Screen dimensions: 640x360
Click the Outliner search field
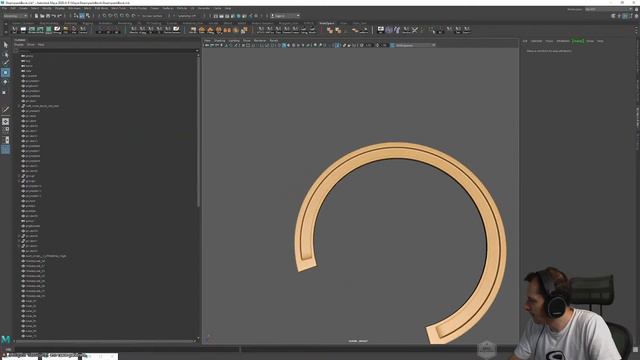tap(107, 51)
